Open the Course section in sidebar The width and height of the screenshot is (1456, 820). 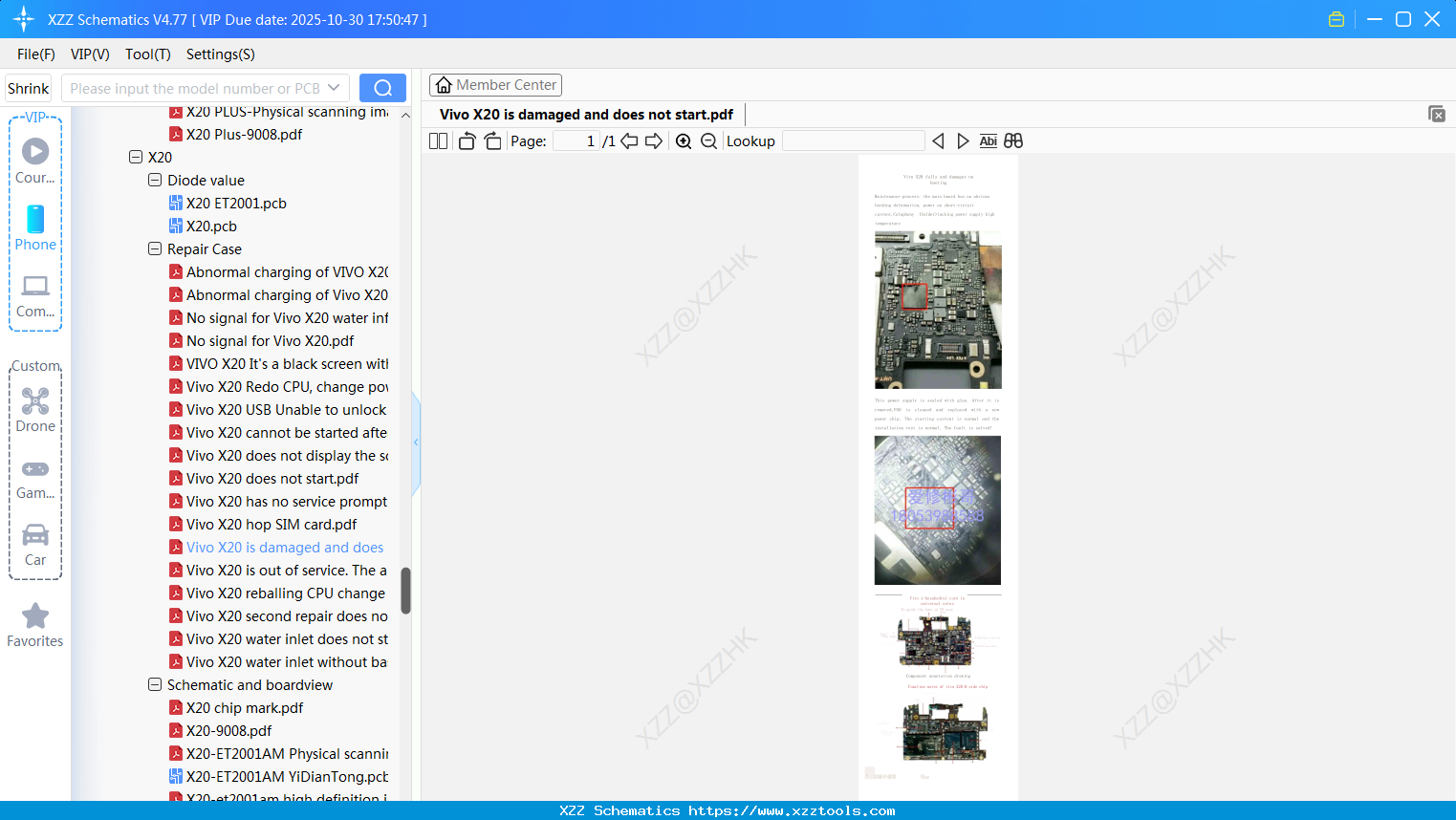tap(35, 161)
